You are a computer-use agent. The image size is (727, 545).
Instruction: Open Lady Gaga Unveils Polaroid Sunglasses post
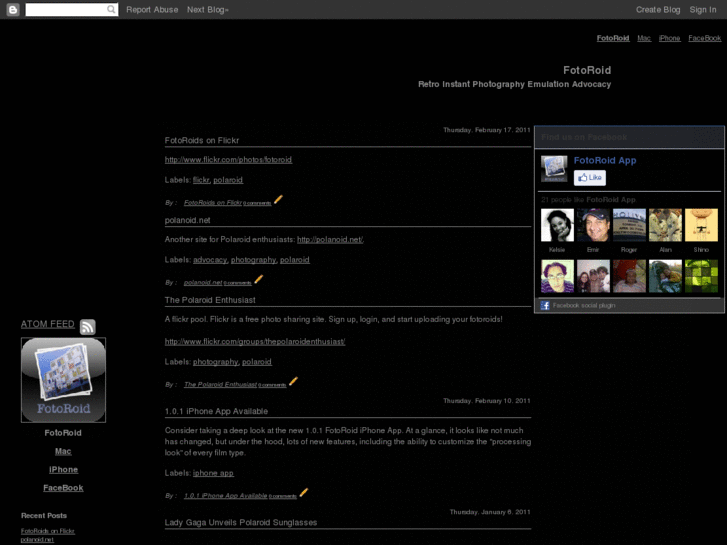point(241,523)
